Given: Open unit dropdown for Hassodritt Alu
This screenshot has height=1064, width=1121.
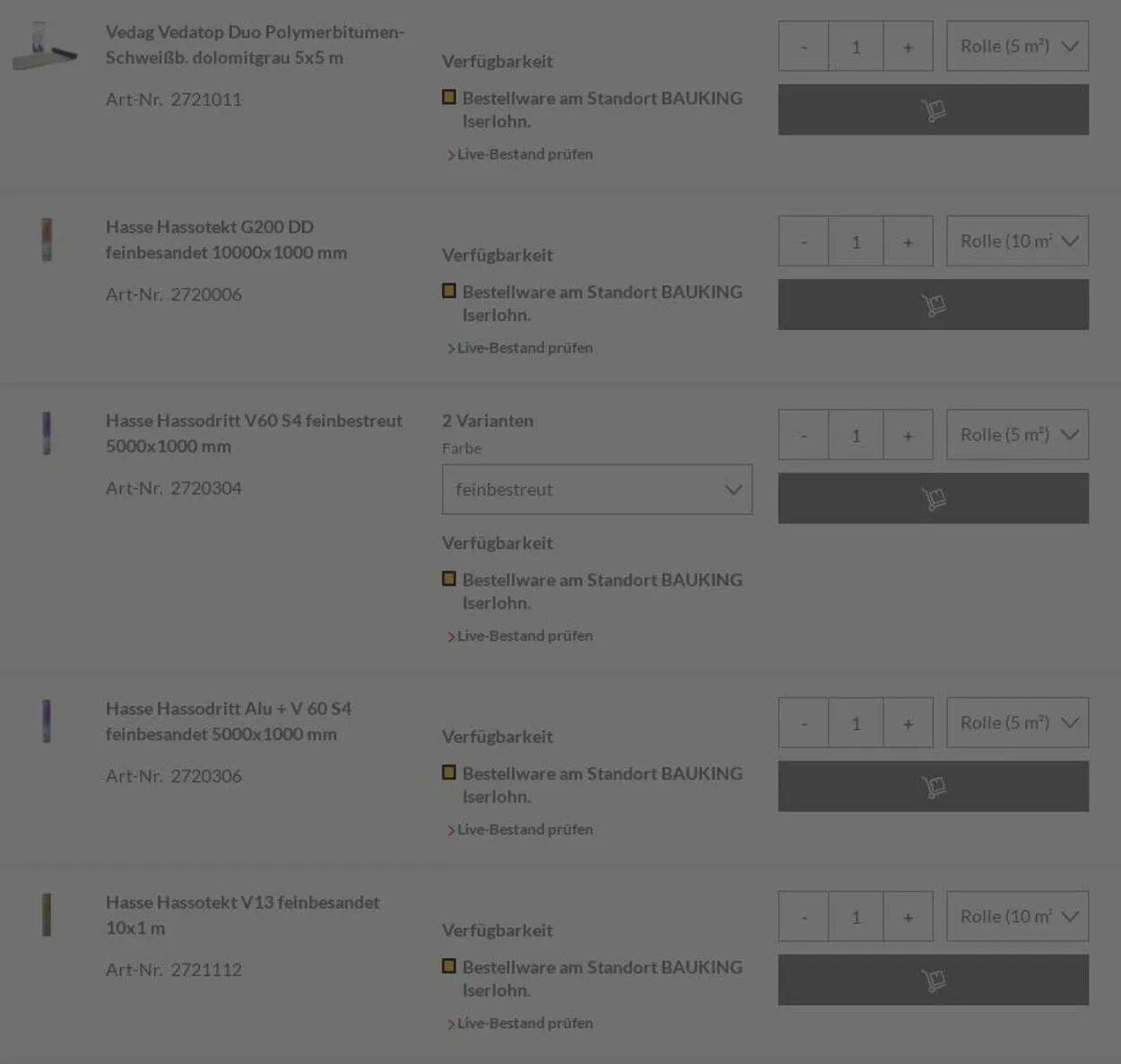Looking at the screenshot, I should 1017,723.
